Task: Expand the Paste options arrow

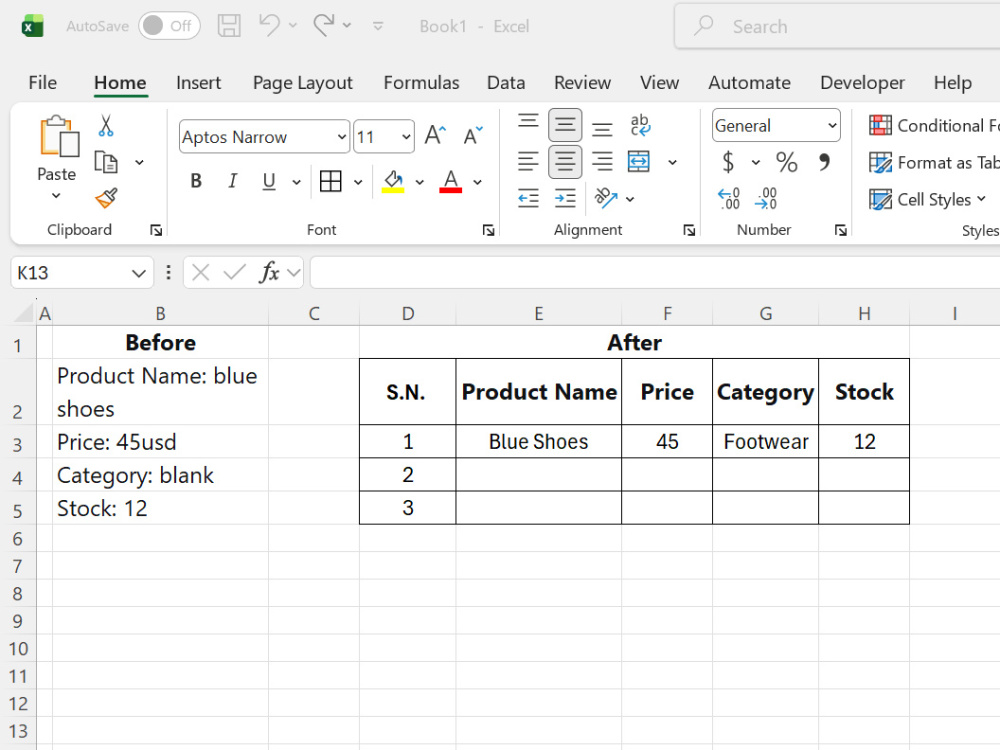Action: (56, 195)
